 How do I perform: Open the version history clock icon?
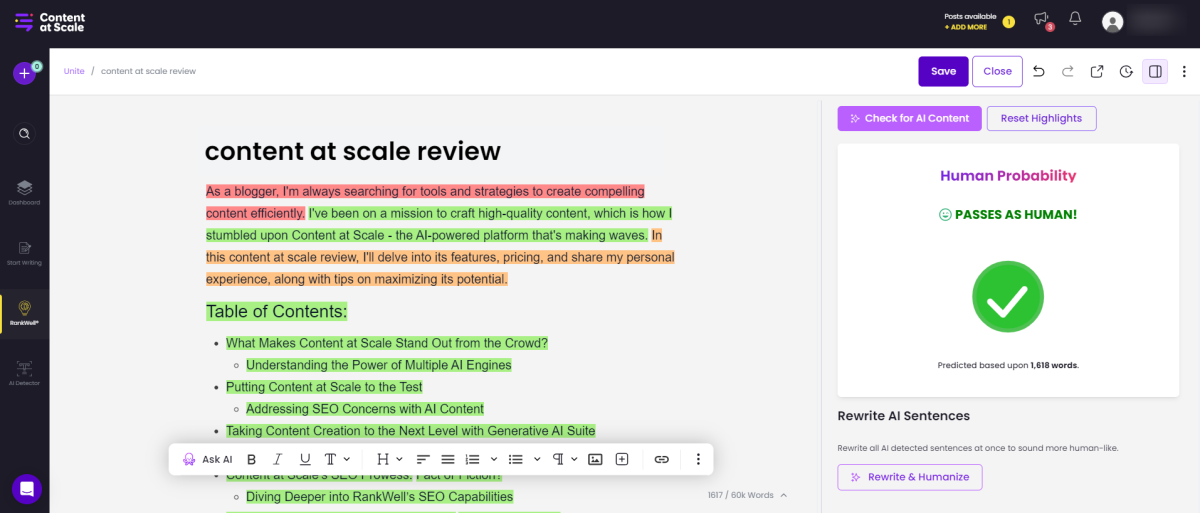pyautogui.click(x=1126, y=71)
